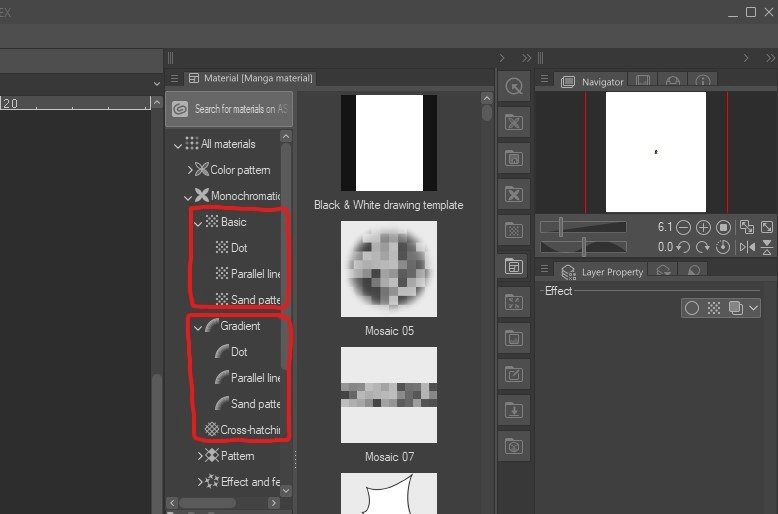This screenshot has width=778, height=514.
Task: Adjust the Navigator zoom slider
Action: pos(583,227)
